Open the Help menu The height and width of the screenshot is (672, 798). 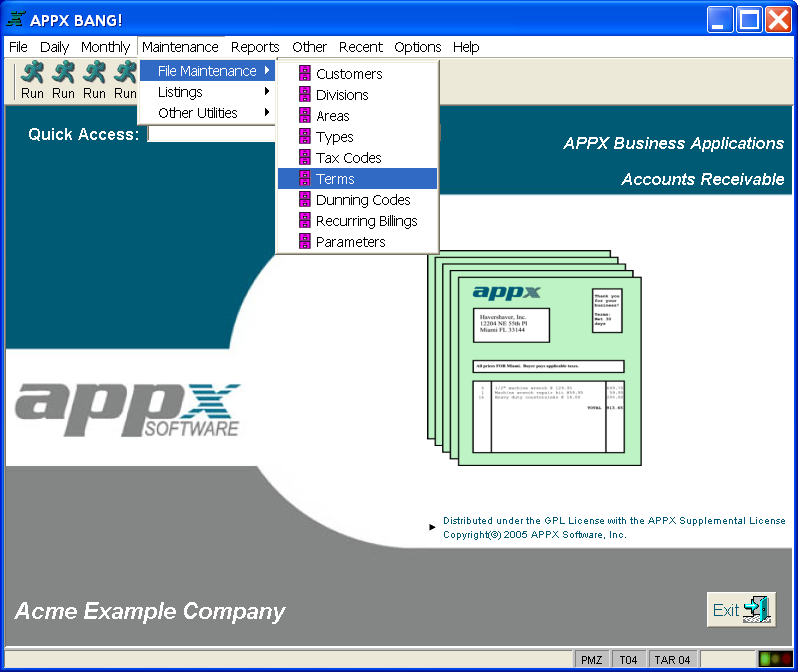466,47
